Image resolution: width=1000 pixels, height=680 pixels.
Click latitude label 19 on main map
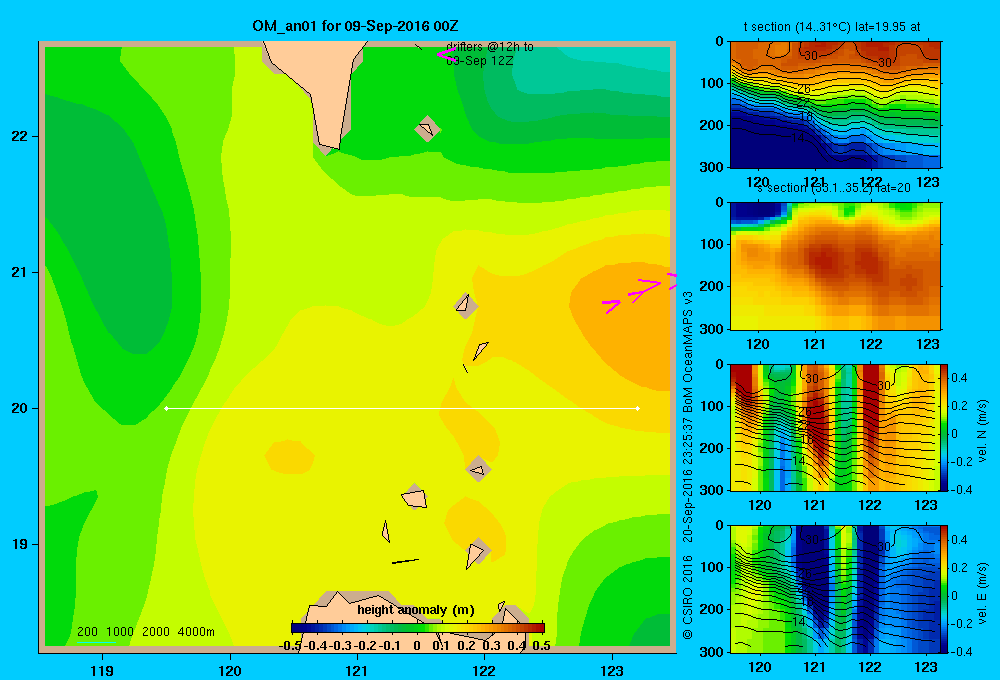click(x=19, y=544)
